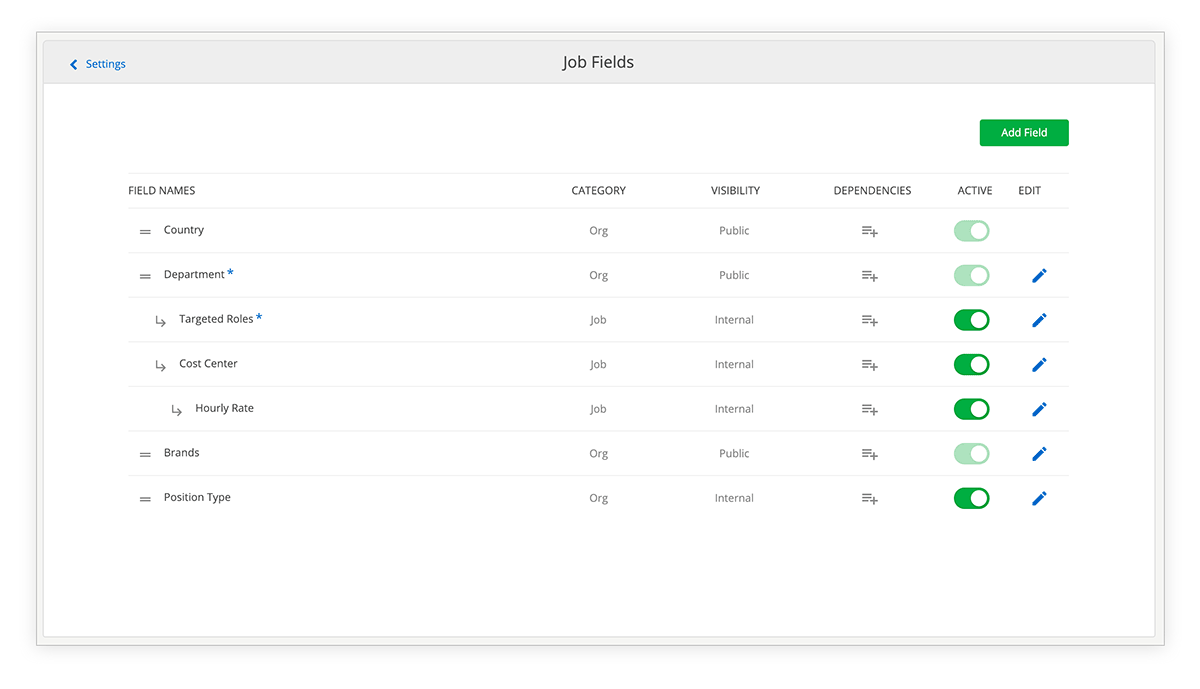Click the Add Field button
The width and height of the screenshot is (1200, 689).
[x=1024, y=133]
